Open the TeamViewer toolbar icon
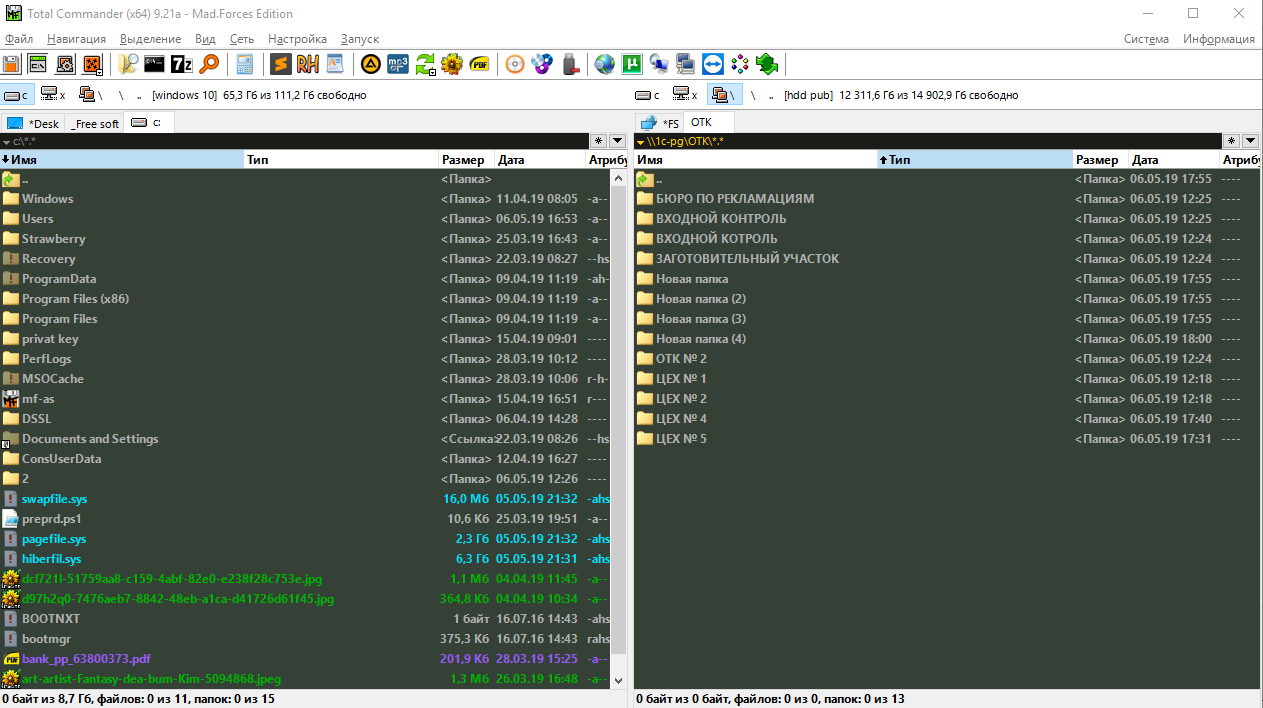 (713, 65)
